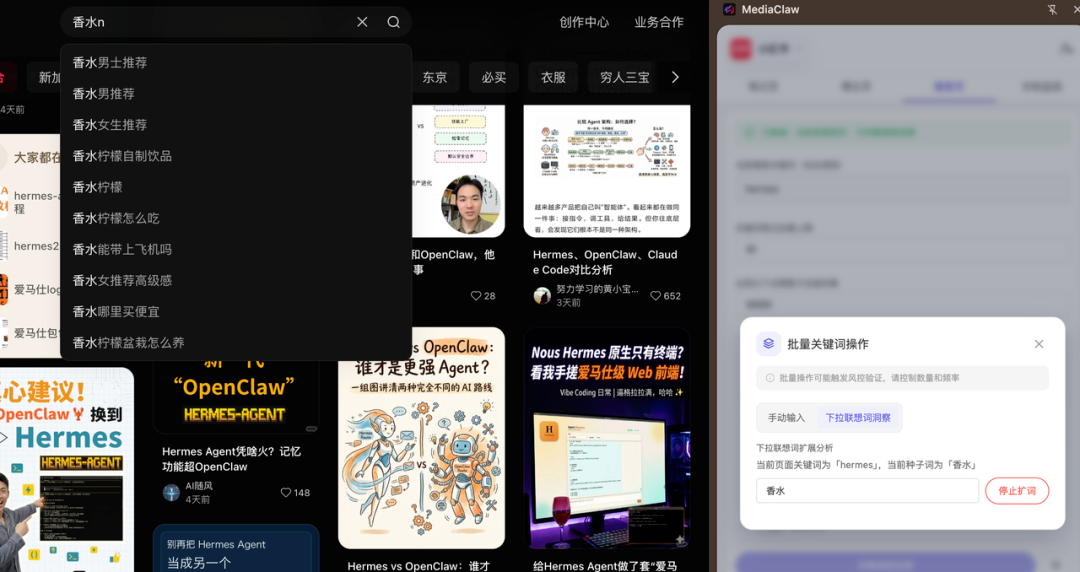
Task: Expand more tags with right chevron
Action: coord(675,77)
